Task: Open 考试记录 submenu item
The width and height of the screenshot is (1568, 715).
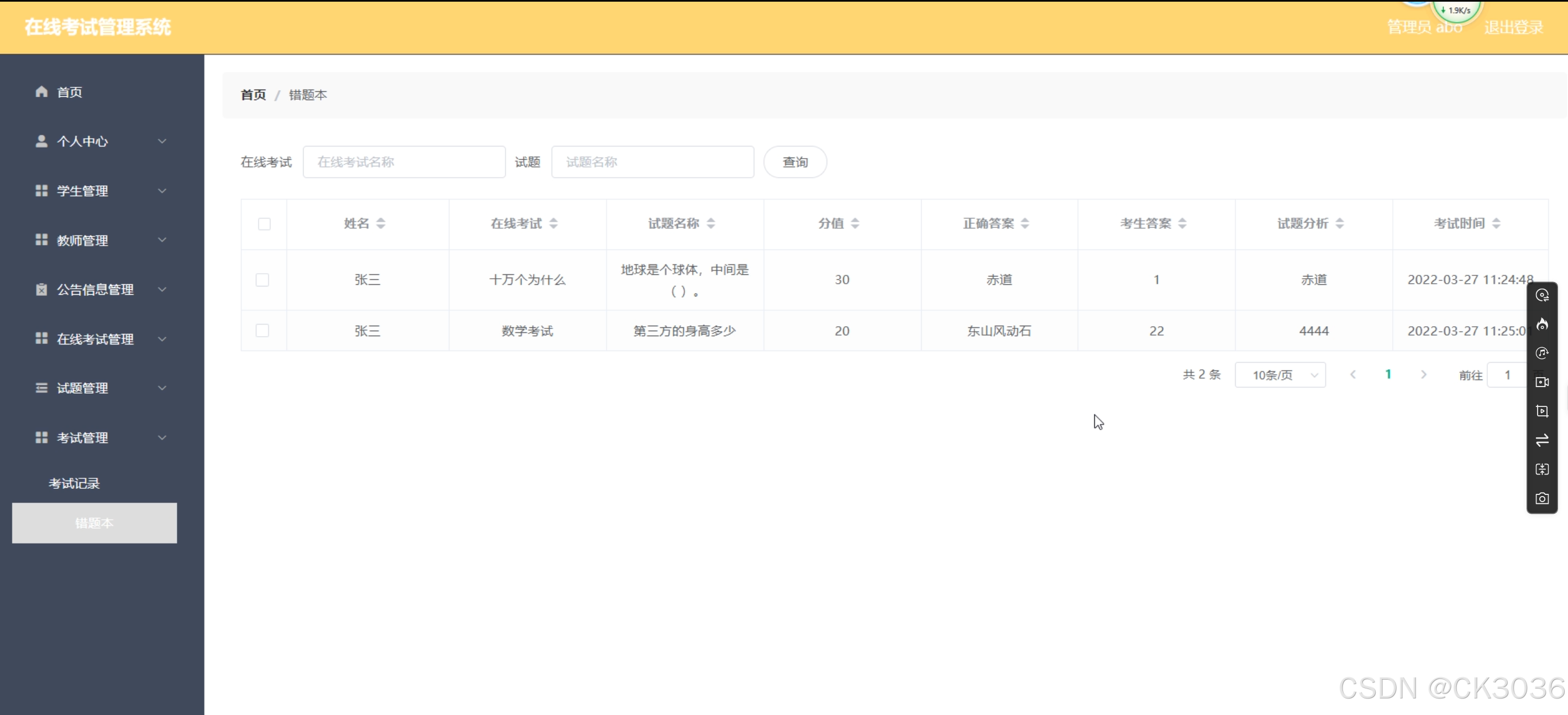Action: tap(74, 483)
